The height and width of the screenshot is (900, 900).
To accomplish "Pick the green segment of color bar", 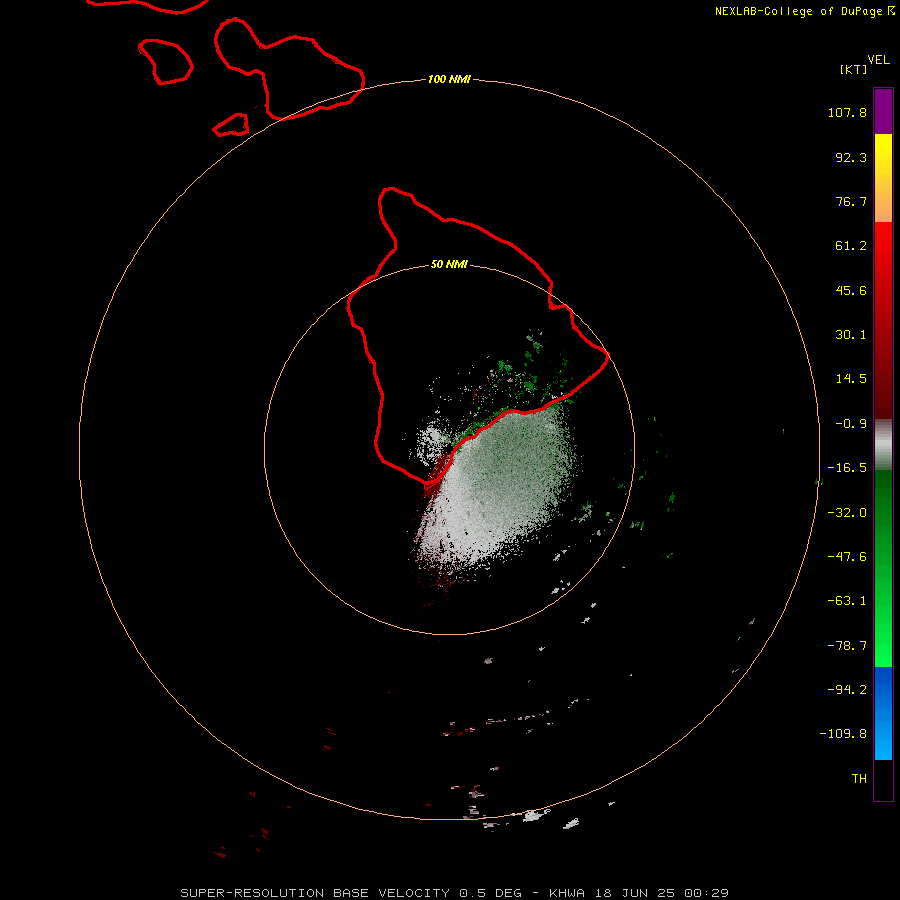I will (883, 568).
